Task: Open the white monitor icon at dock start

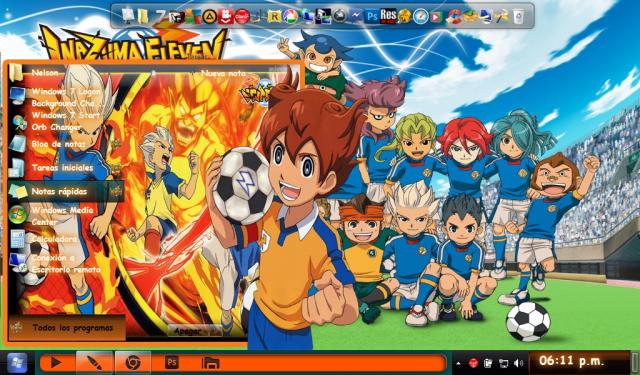Action: click(128, 16)
